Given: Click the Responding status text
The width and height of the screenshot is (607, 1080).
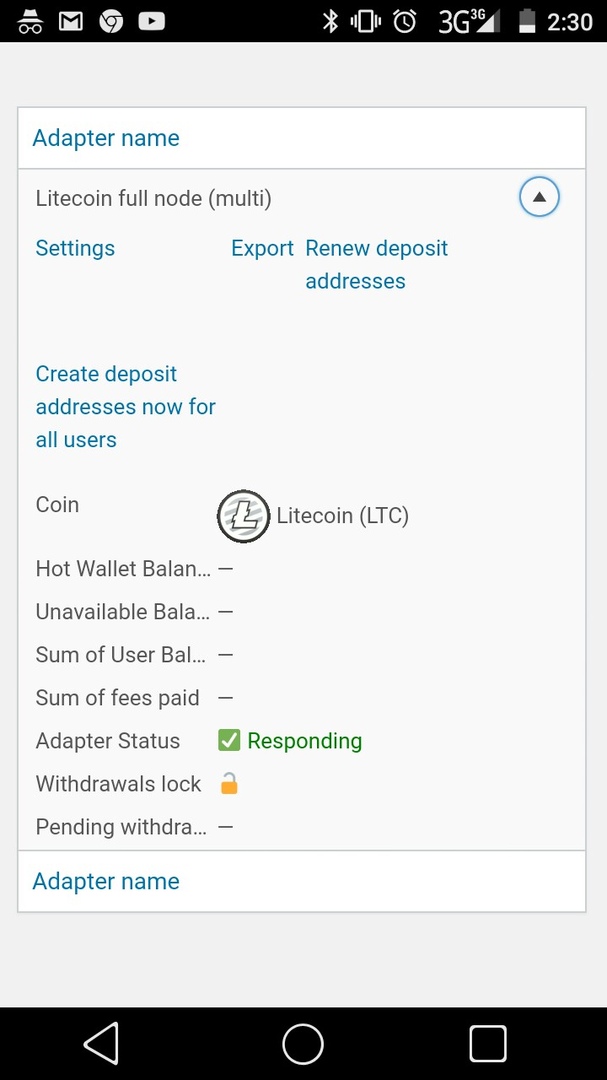Looking at the screenshot, I should click(x=305, y=741).
